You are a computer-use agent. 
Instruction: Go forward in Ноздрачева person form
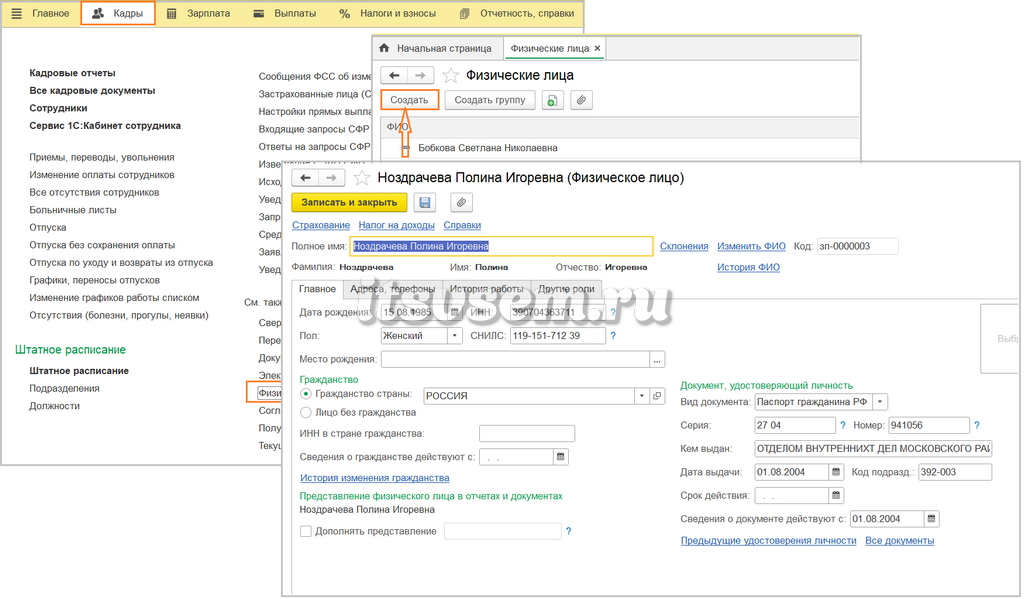[x=332, y=178]
